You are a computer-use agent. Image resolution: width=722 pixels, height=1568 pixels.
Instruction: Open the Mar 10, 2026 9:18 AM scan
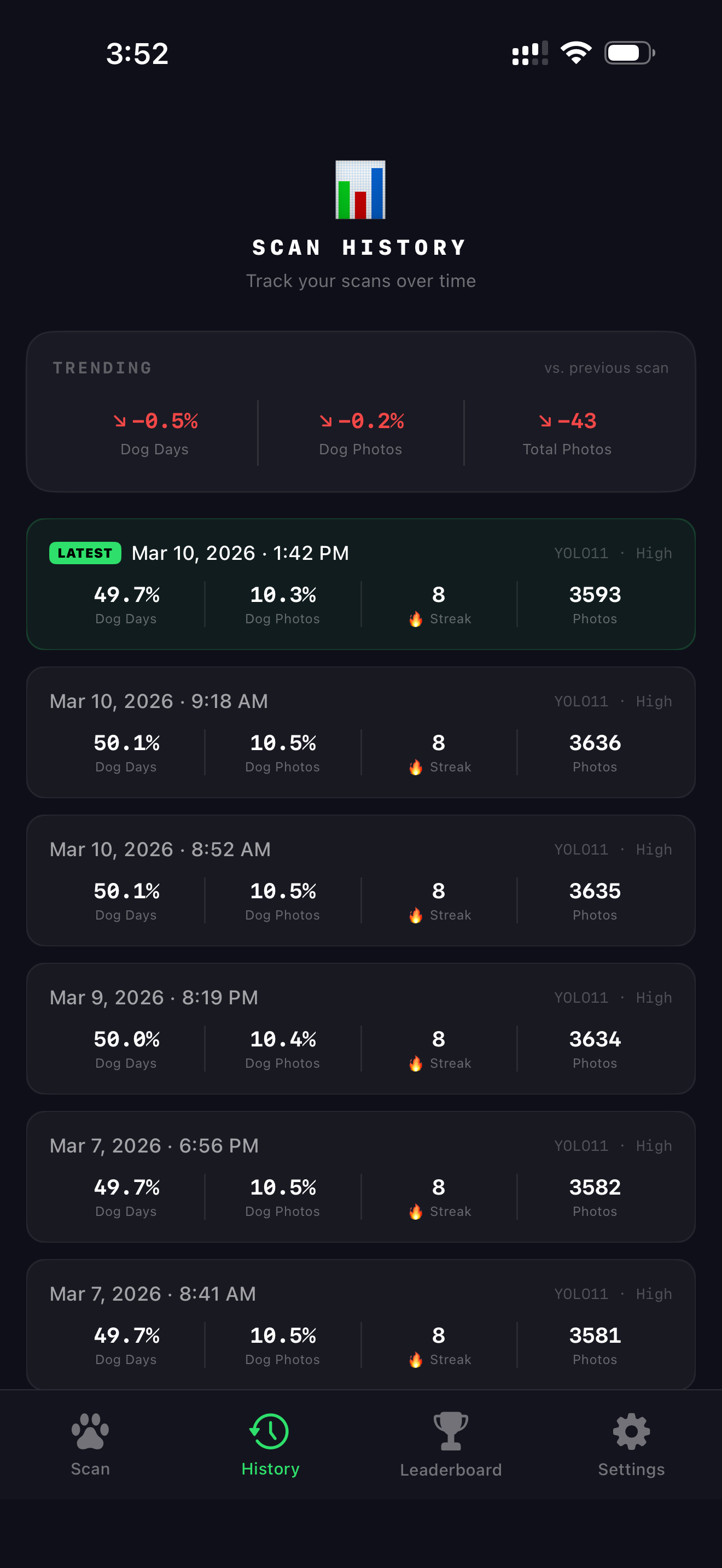360,732
